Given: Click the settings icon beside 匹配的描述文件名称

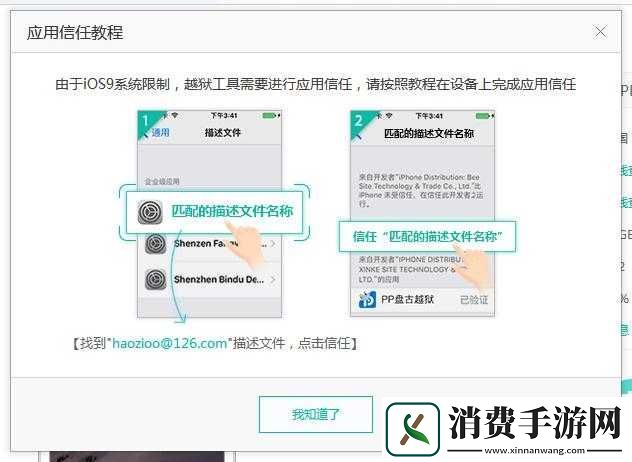Looking at the screenshot, I should [150, 212].
